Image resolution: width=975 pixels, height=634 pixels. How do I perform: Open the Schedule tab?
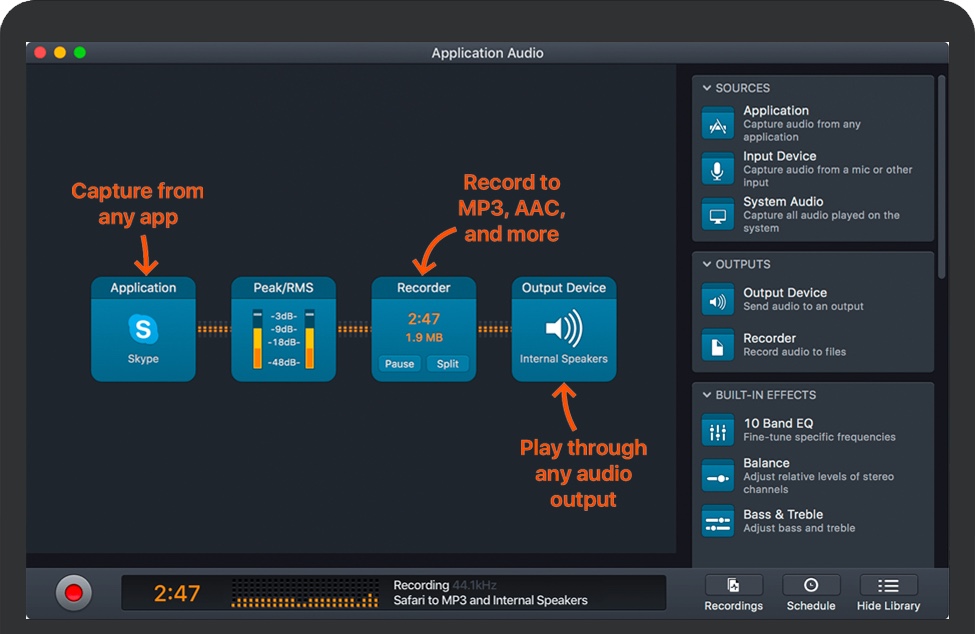(x=810, y=592)
